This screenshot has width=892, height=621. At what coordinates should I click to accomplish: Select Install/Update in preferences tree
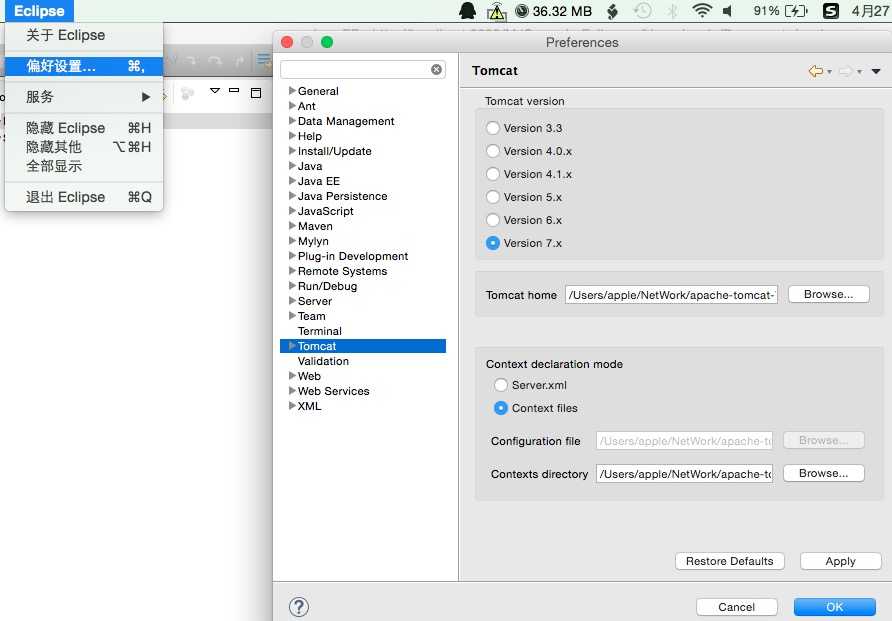[334, 151]
